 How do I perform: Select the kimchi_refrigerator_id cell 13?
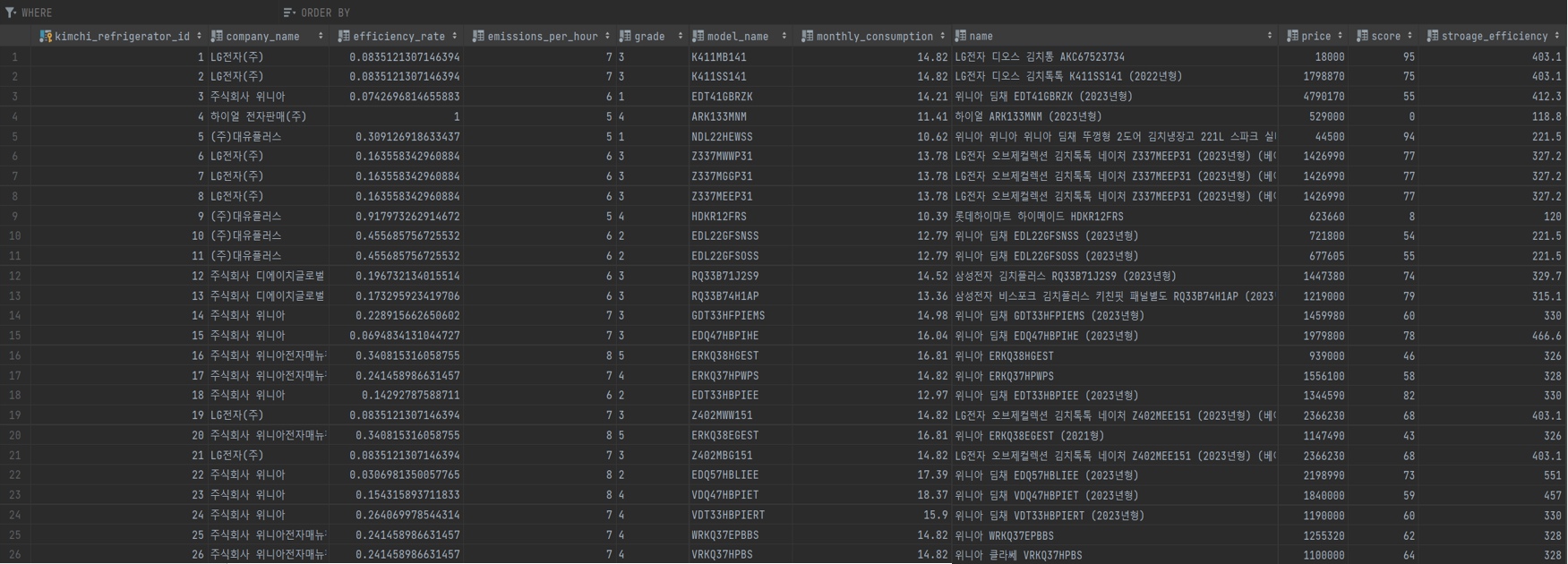(x=118, y=295)
